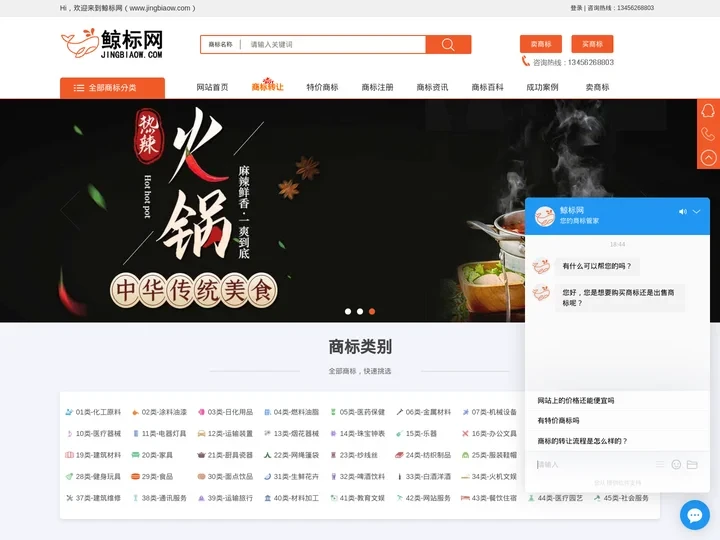Open category 19类-建筑材料

pos(93,455)
